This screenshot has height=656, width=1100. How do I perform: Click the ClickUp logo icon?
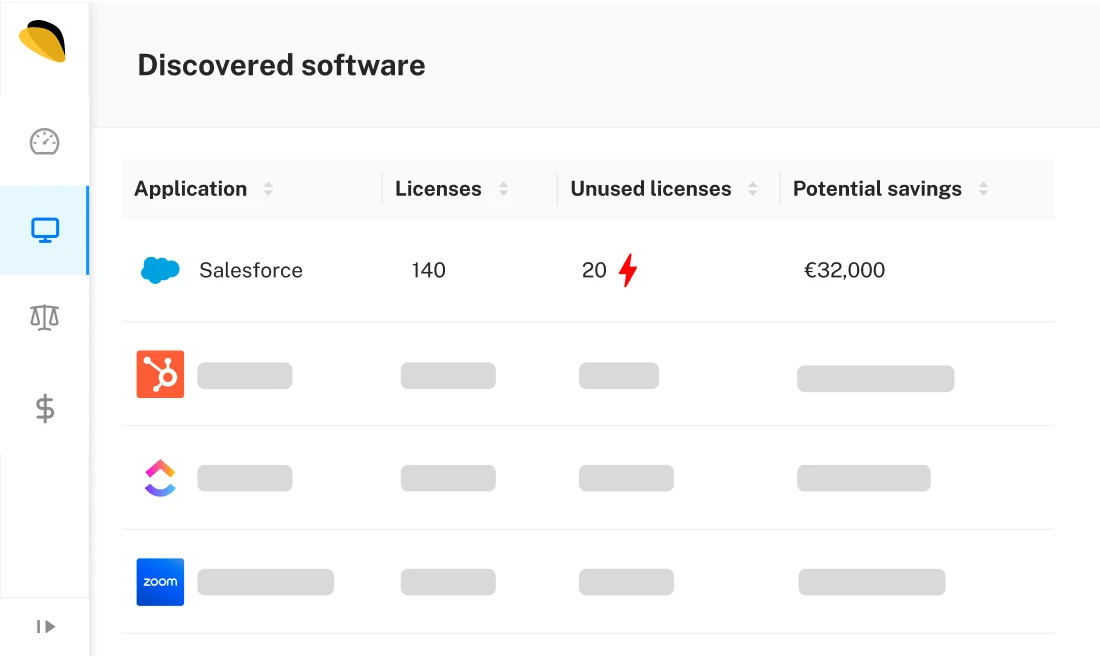point(160,478)
